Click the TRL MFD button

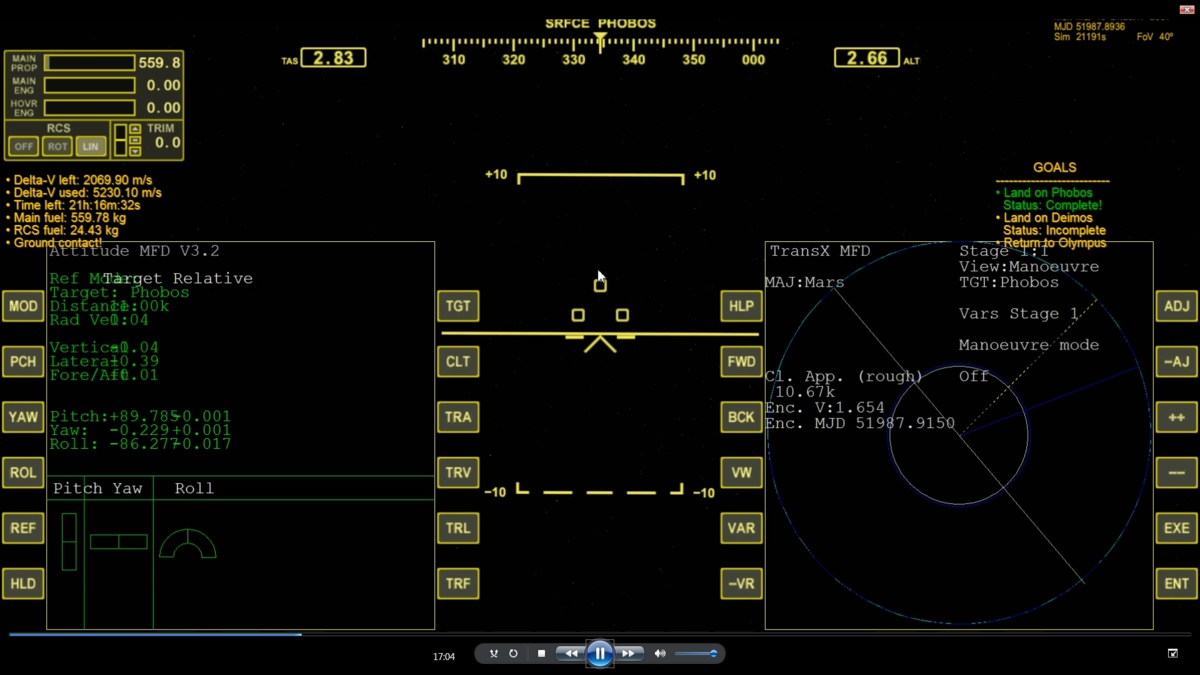pyautogui.click(x=458, y=528)
